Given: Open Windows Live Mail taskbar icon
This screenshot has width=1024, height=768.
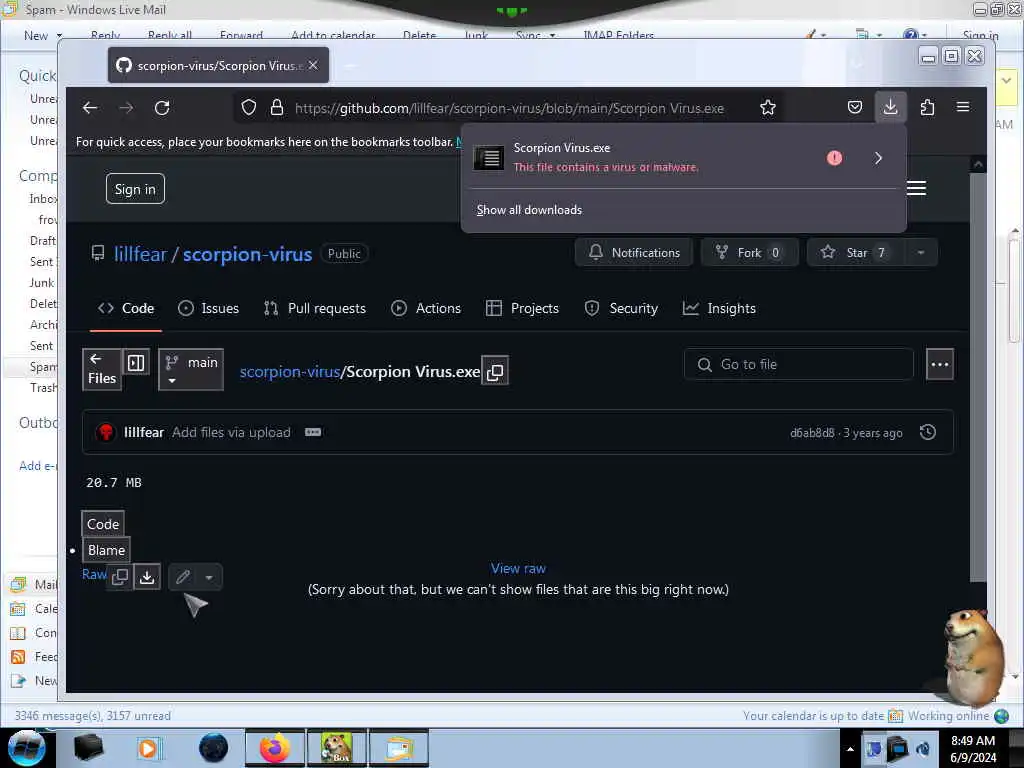Looking at the screenshot, I should click(x=399, y=748).
